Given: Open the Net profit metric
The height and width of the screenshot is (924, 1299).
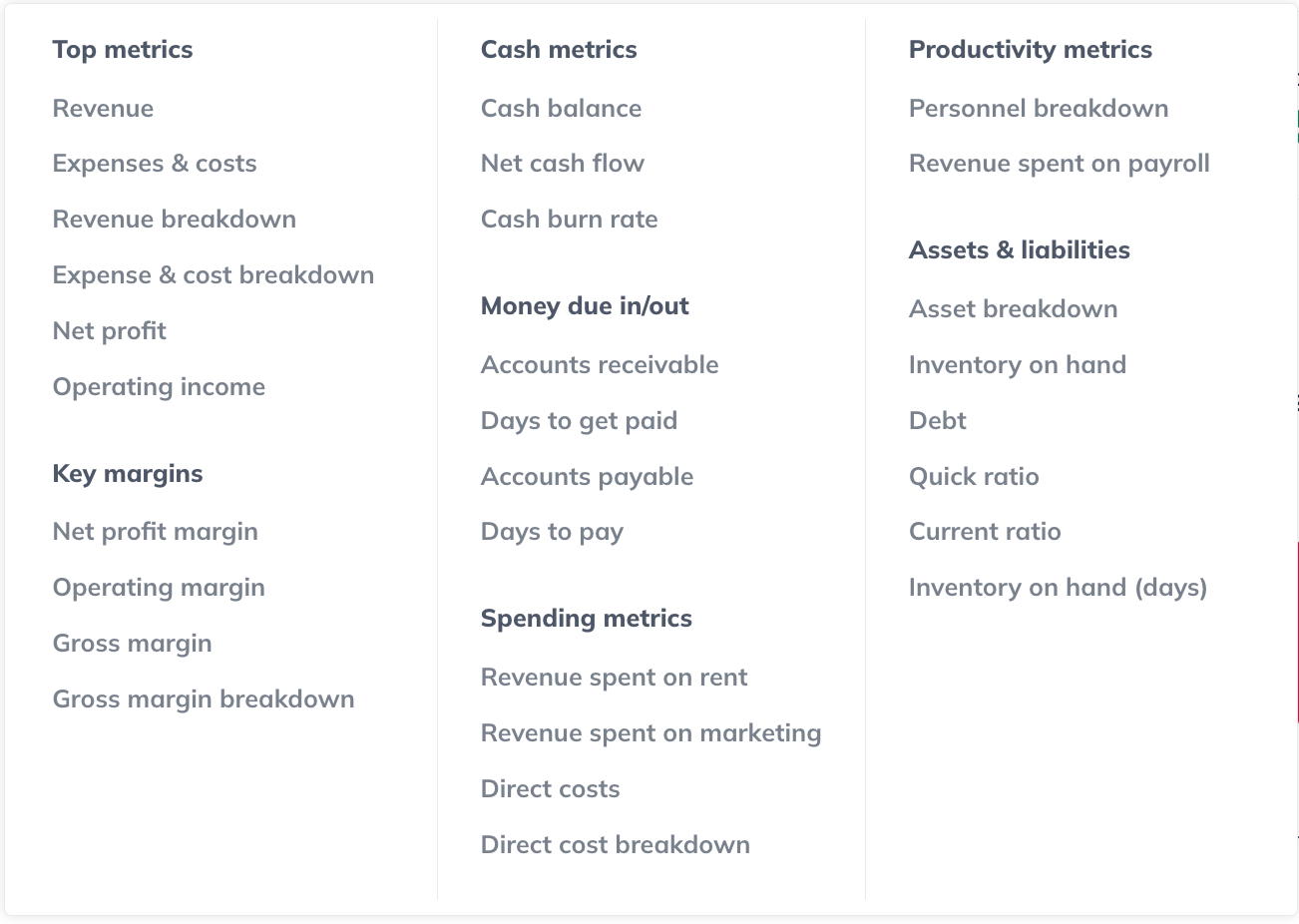Looking at the screenshot, I should (x=109, y=330).
